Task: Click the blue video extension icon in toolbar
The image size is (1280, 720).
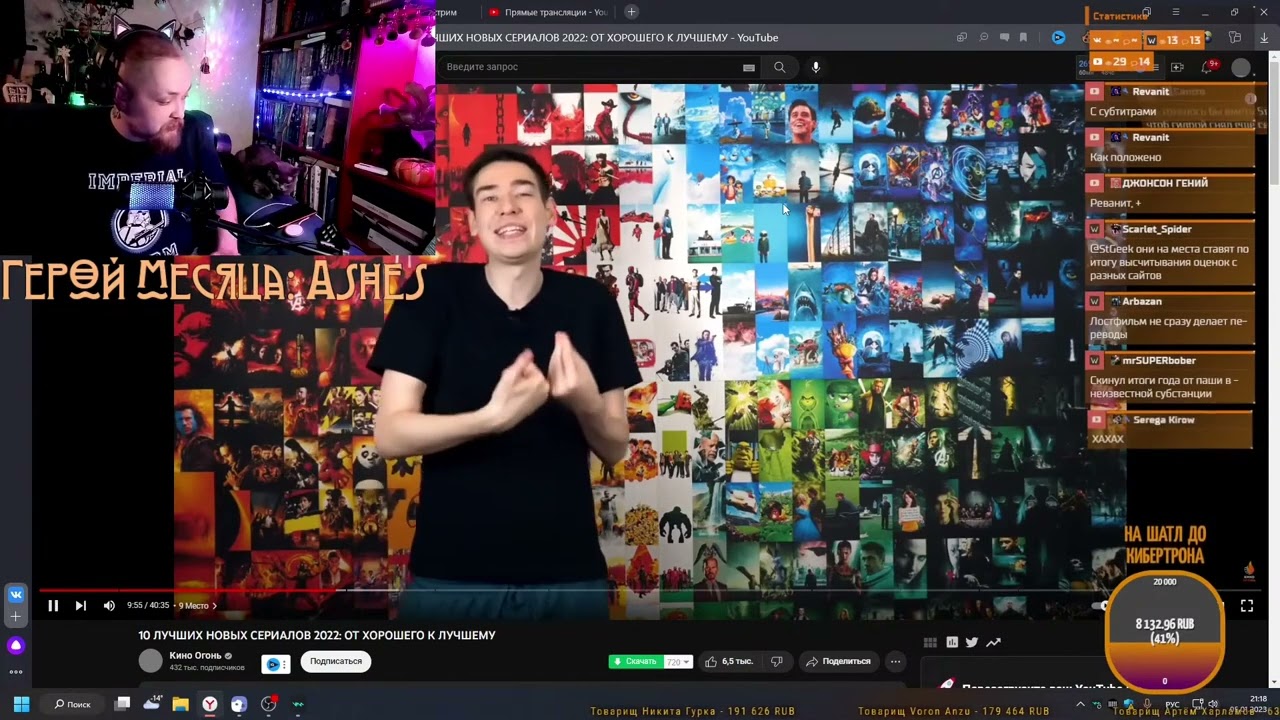Action: (1058, 38)
